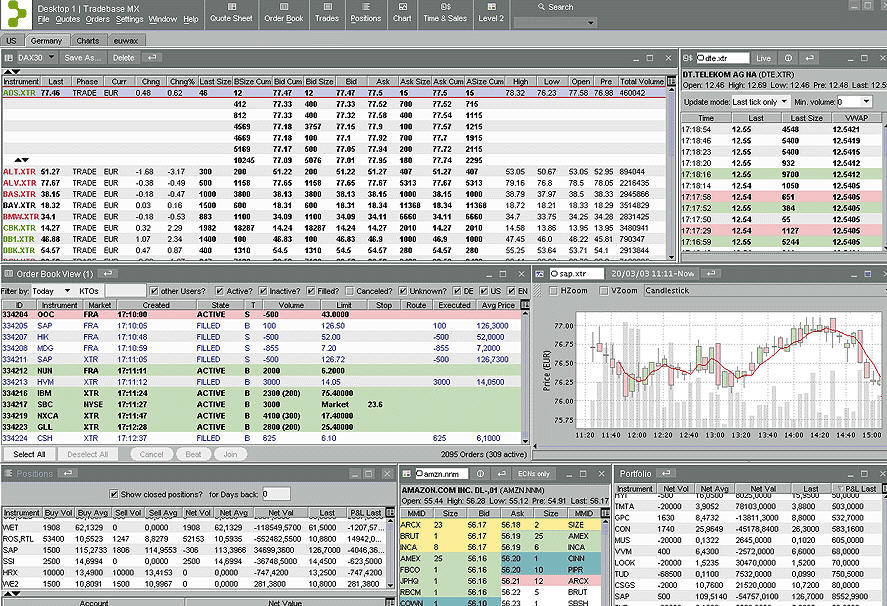This screenshot has width=887, height=606.
Task: Toggle the DE market checkbox
Action: (x=457, y=291)
